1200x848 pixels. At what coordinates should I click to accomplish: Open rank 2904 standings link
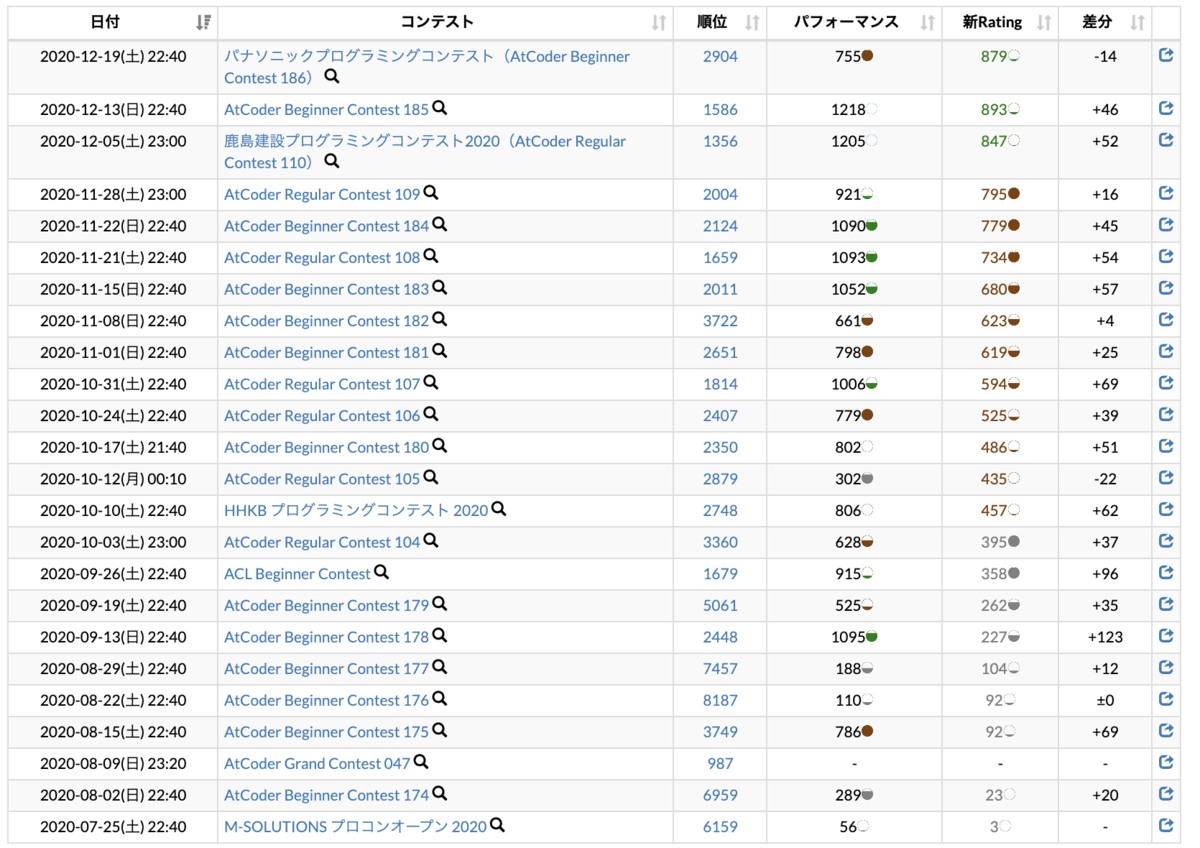pos(720,57)
